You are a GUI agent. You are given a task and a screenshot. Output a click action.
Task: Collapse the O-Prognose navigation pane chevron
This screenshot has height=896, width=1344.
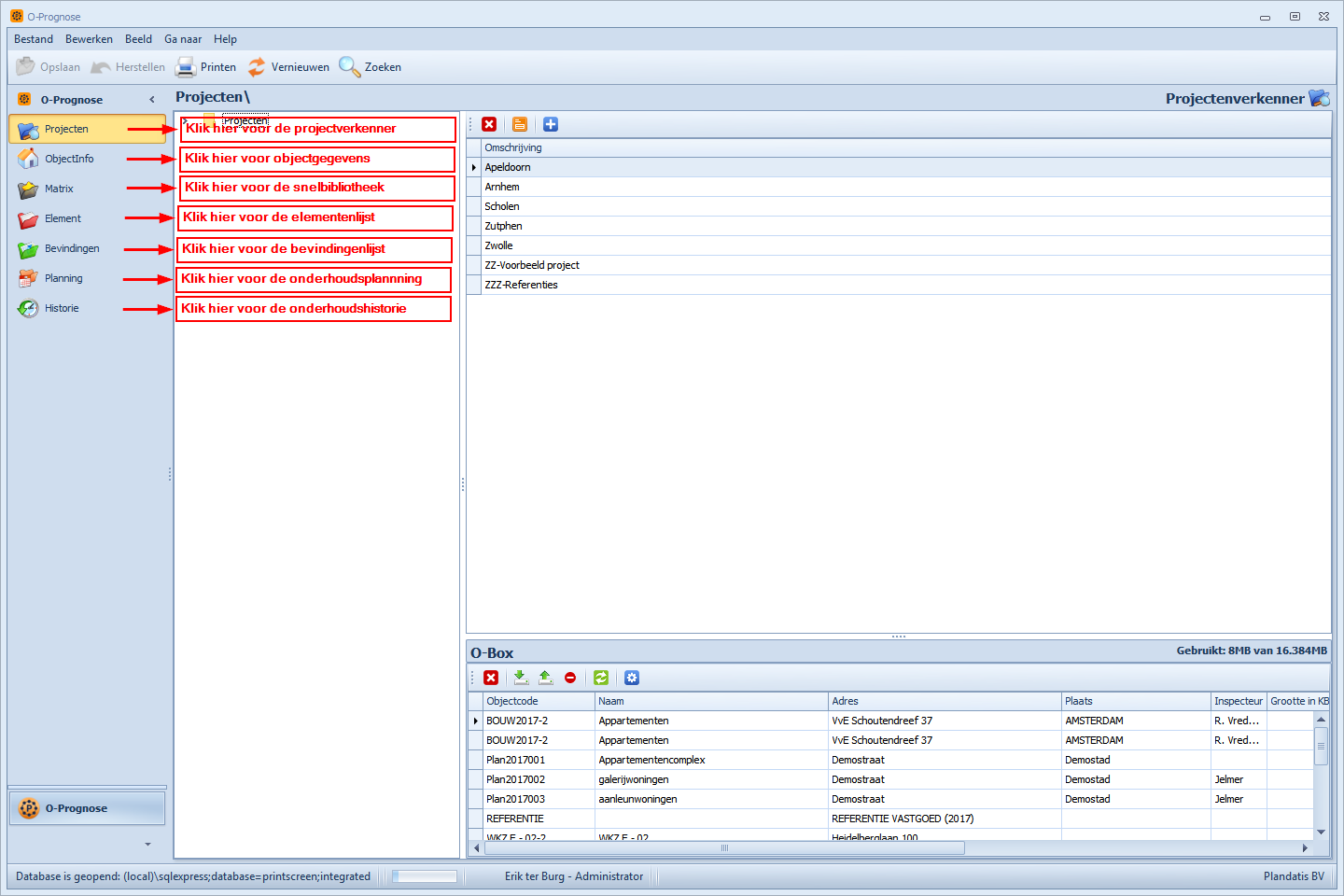[152, 100]
